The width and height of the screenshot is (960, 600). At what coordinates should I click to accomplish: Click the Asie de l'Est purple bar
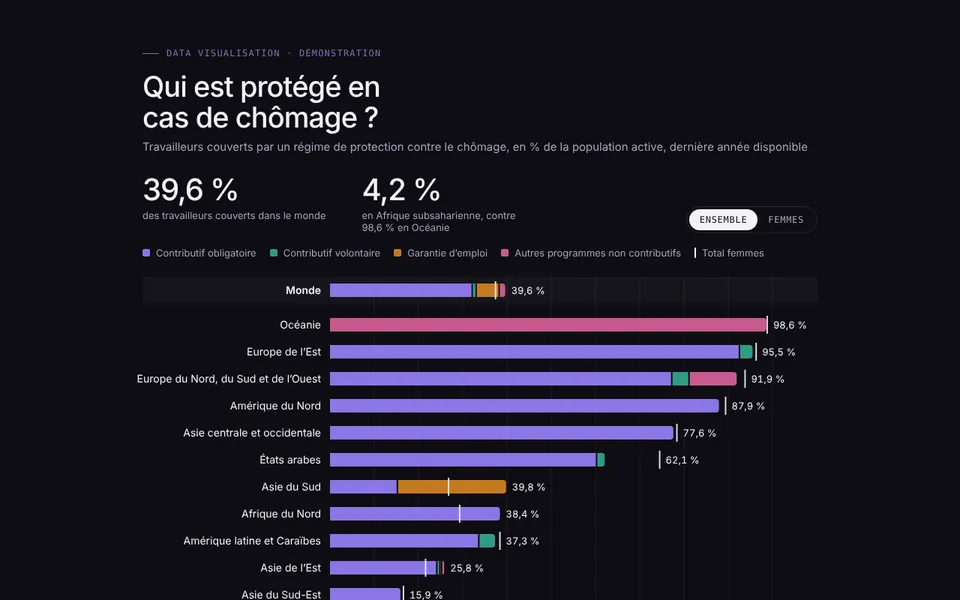[x=383, y=568]
